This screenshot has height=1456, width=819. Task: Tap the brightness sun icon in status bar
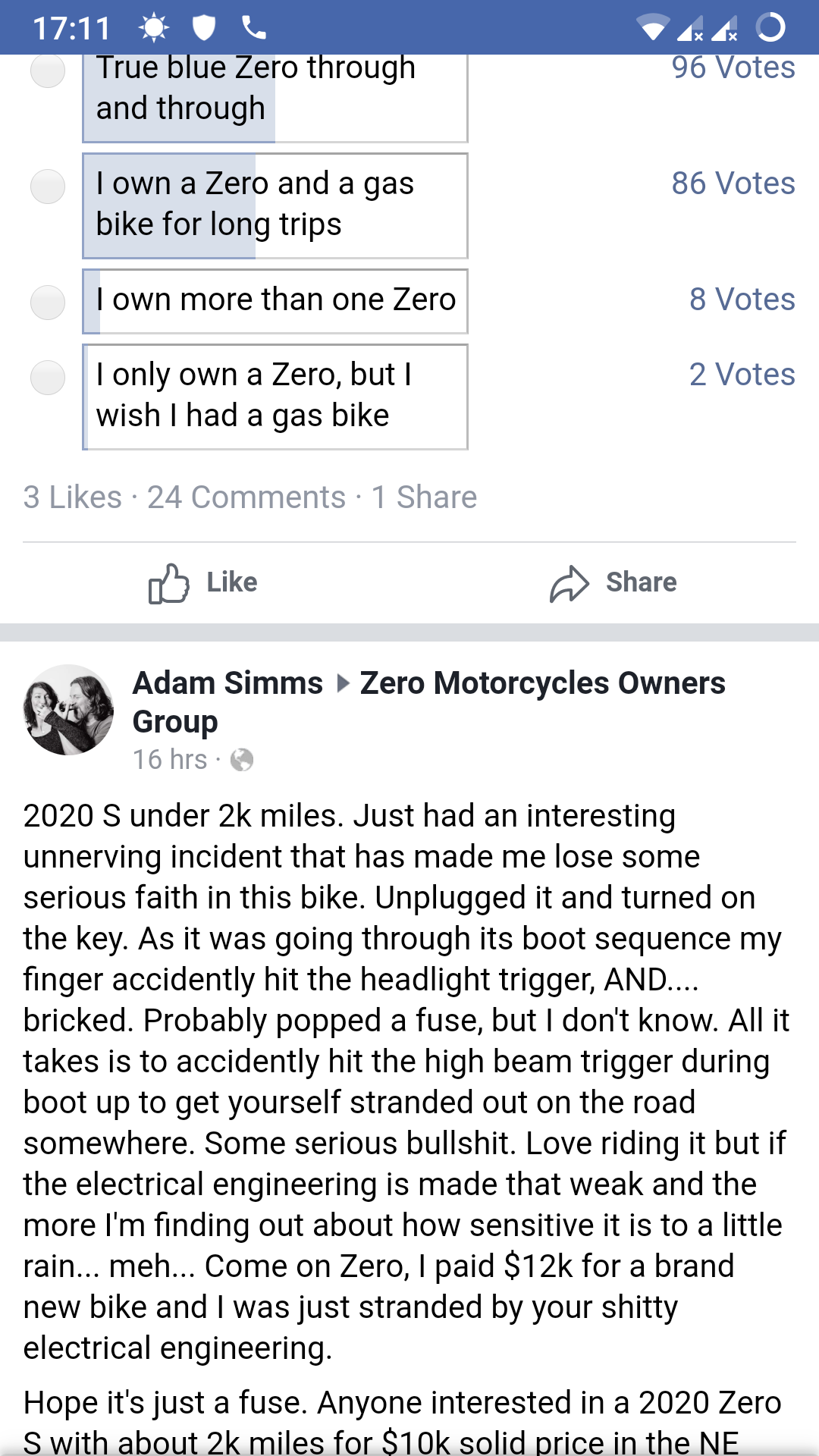[154, 28]
